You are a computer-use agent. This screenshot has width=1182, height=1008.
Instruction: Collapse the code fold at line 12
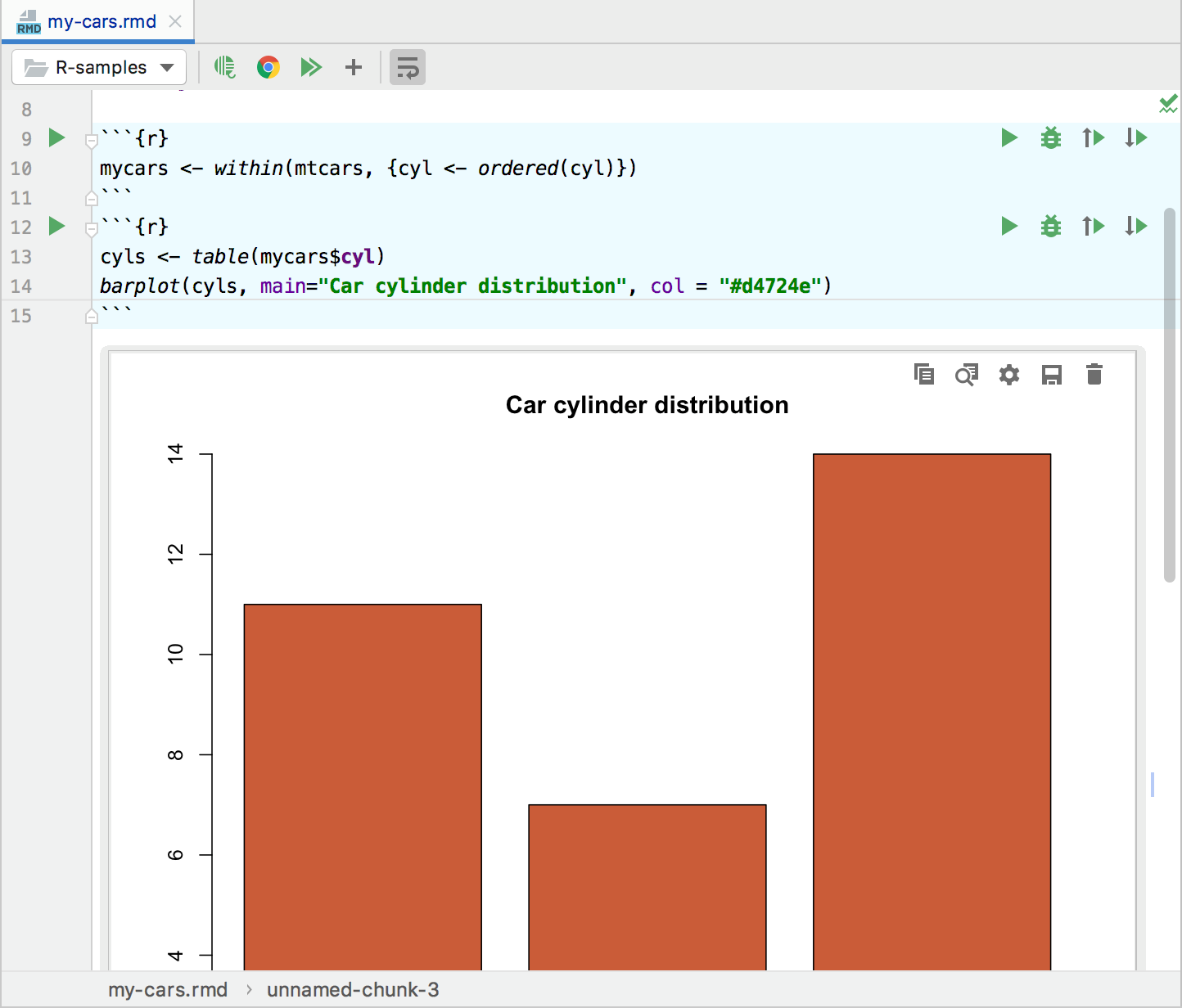[92, 228]
